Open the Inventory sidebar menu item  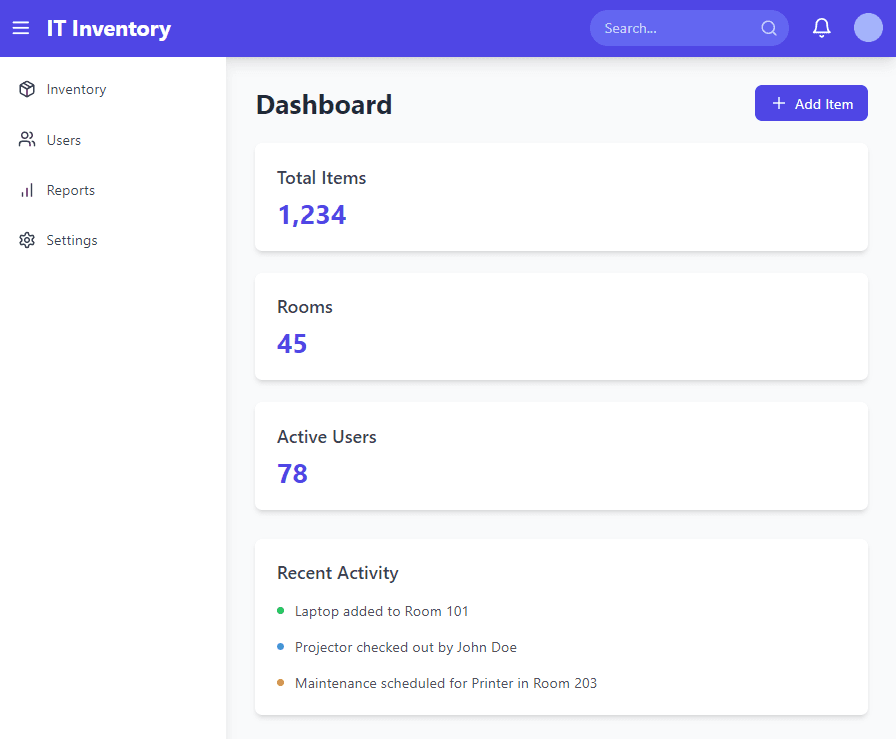tap(76, 89)
